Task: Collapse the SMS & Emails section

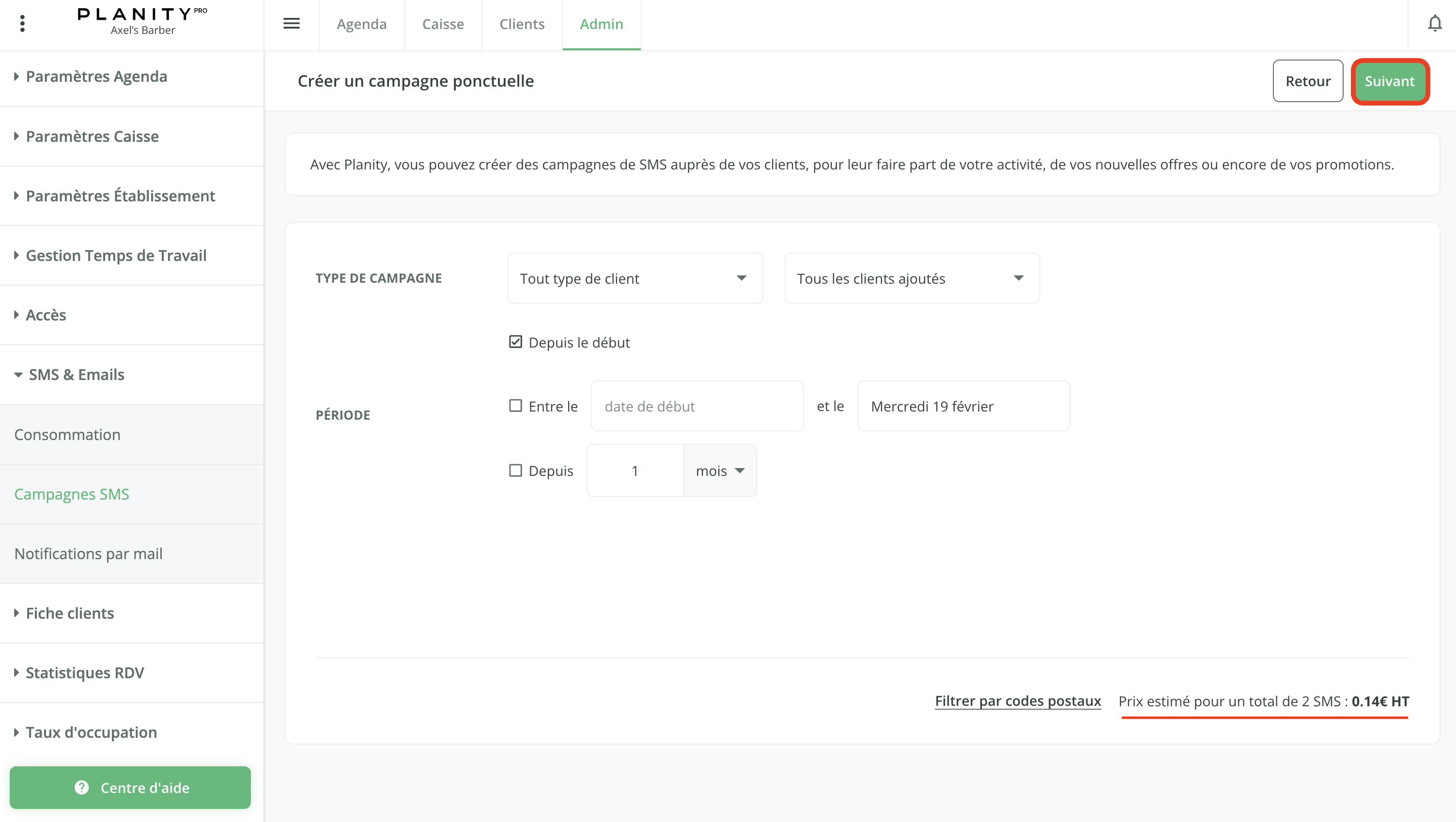Action: point(18,375)
